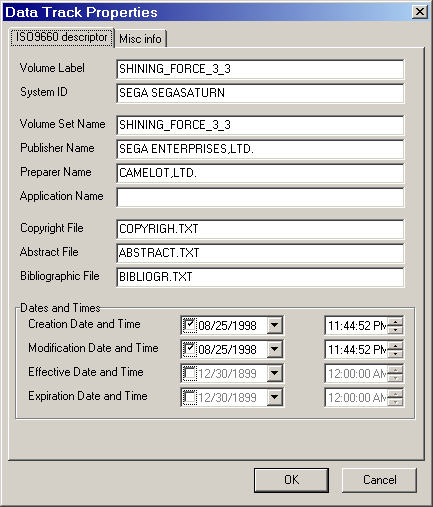Decrease Creation time with down spinner
This screenshot has width=433, height=507.
coord(395,329)
